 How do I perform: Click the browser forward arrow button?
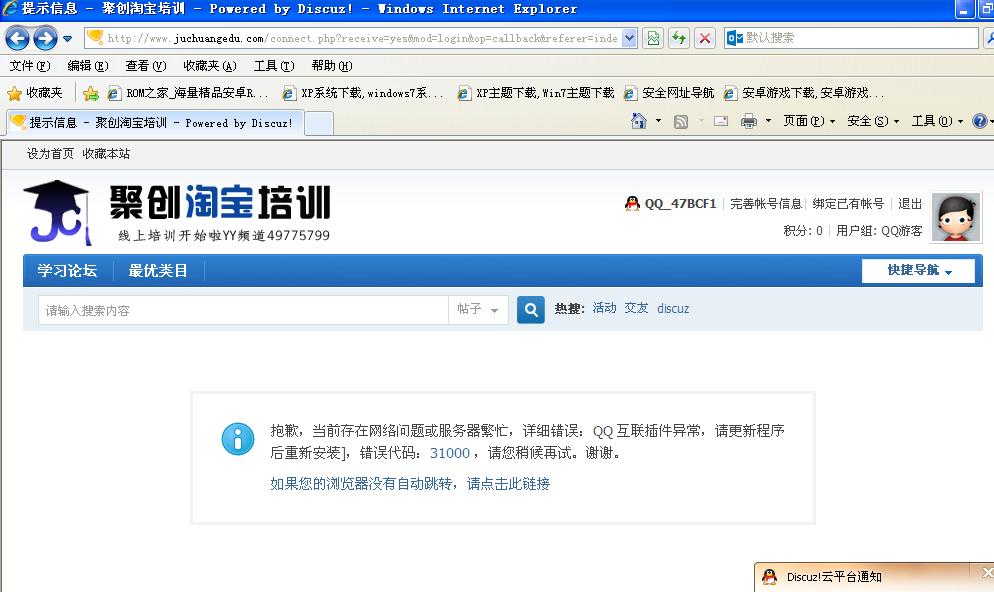(x=44, y=38)
